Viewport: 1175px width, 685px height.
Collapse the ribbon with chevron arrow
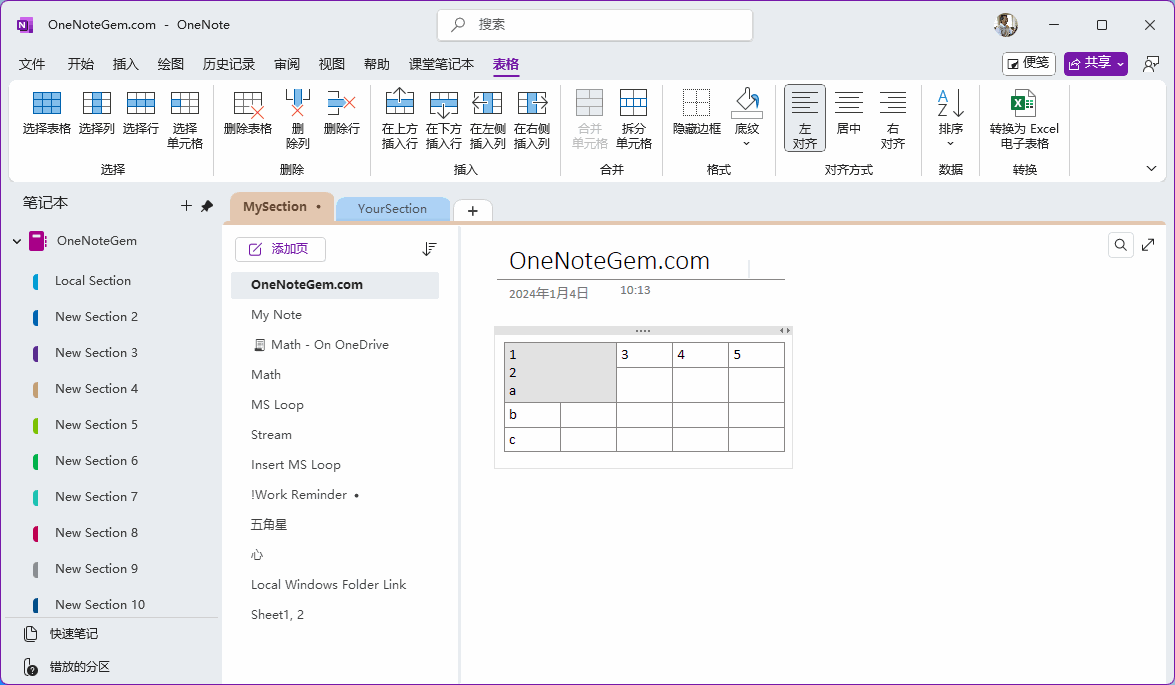click(x=1150, y=169)
